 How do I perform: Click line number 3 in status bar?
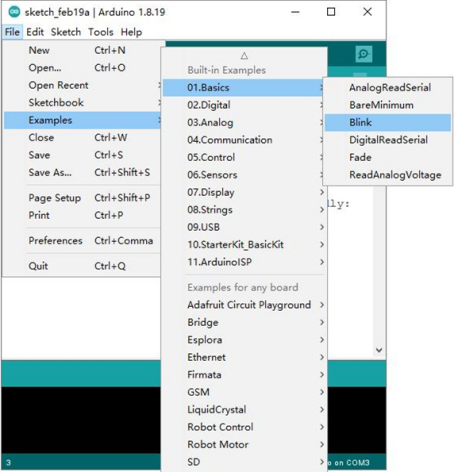pos(8,463)
